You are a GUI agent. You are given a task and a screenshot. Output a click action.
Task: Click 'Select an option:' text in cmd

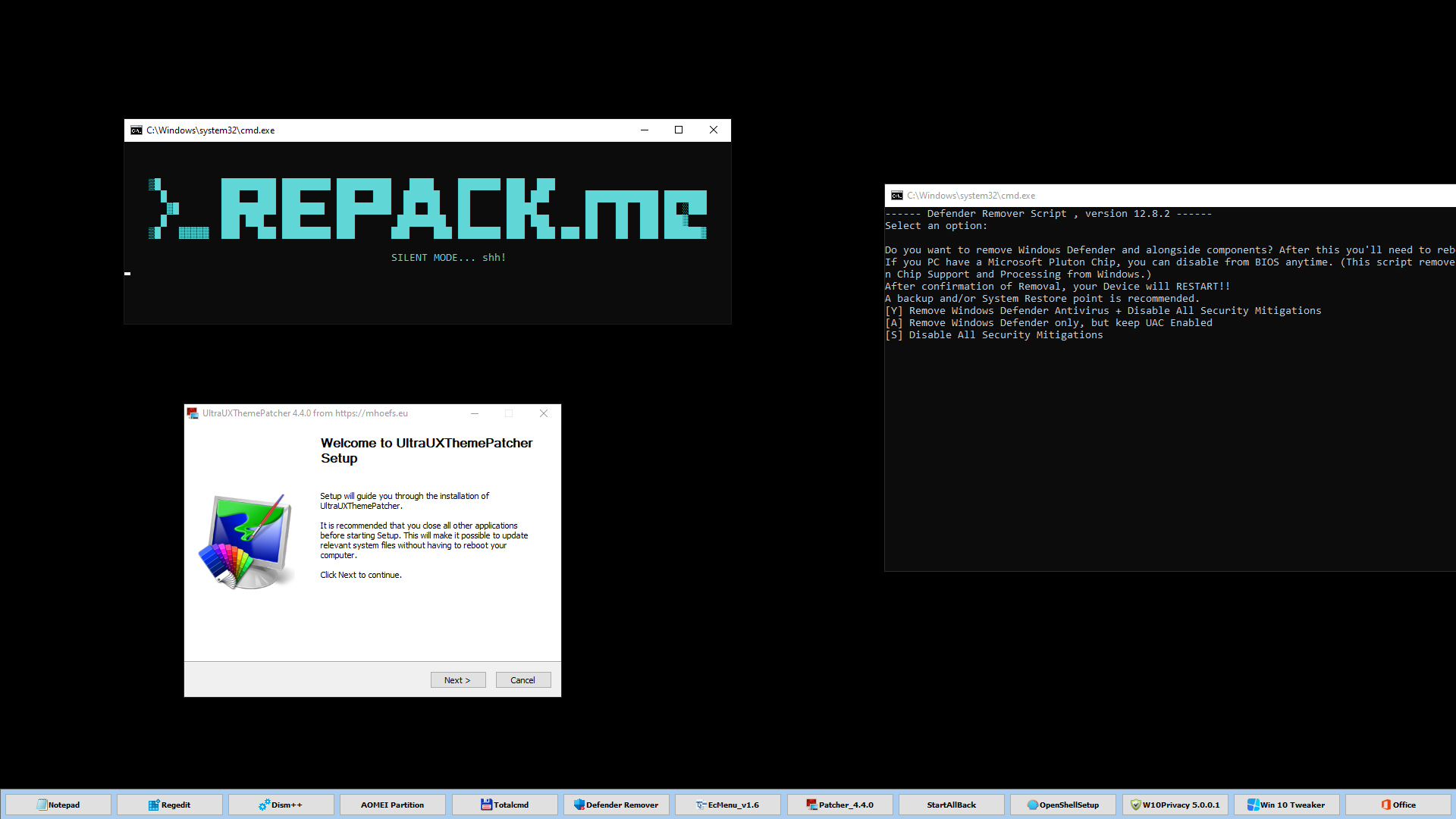(936, 226)
